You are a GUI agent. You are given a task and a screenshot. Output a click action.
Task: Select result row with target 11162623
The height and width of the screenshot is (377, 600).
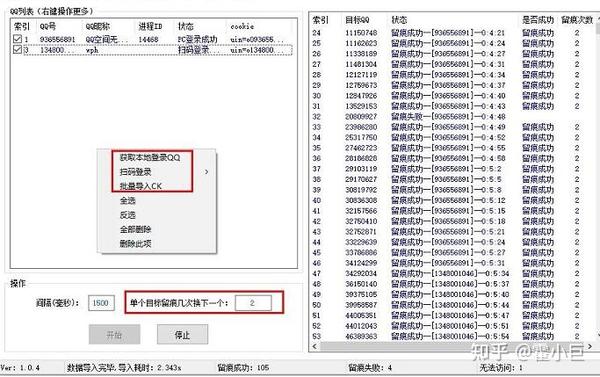(x=452, y=43)
